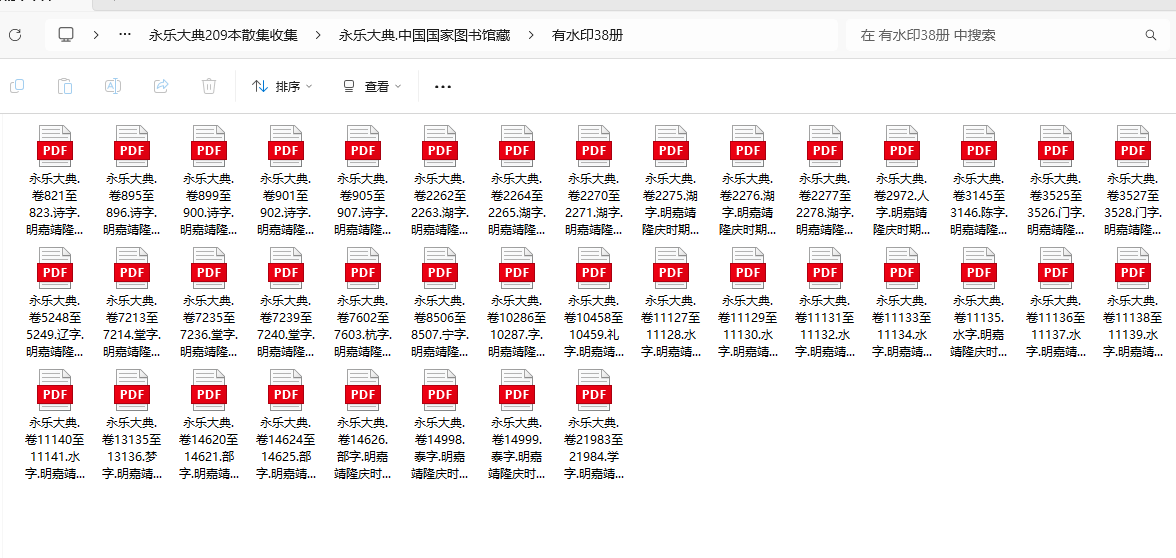Click the 在 有水印38册 中搜索 search box
Viewport: 1176px width, 558px height.
1000,35
